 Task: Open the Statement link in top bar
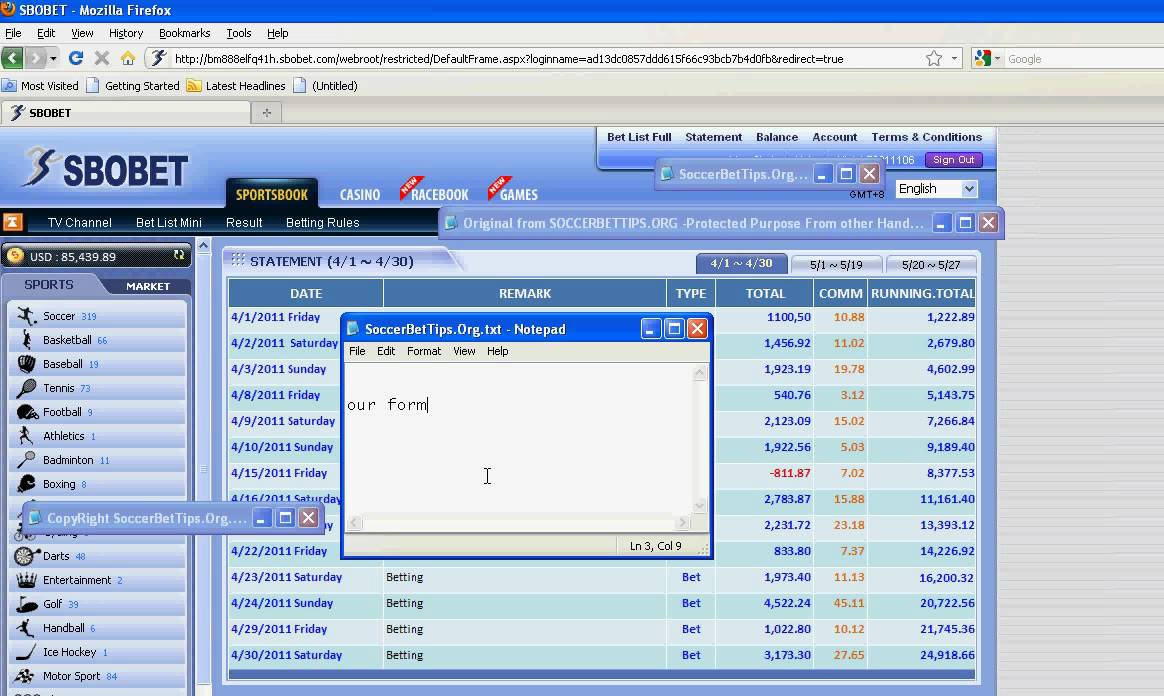pos(713,137)
